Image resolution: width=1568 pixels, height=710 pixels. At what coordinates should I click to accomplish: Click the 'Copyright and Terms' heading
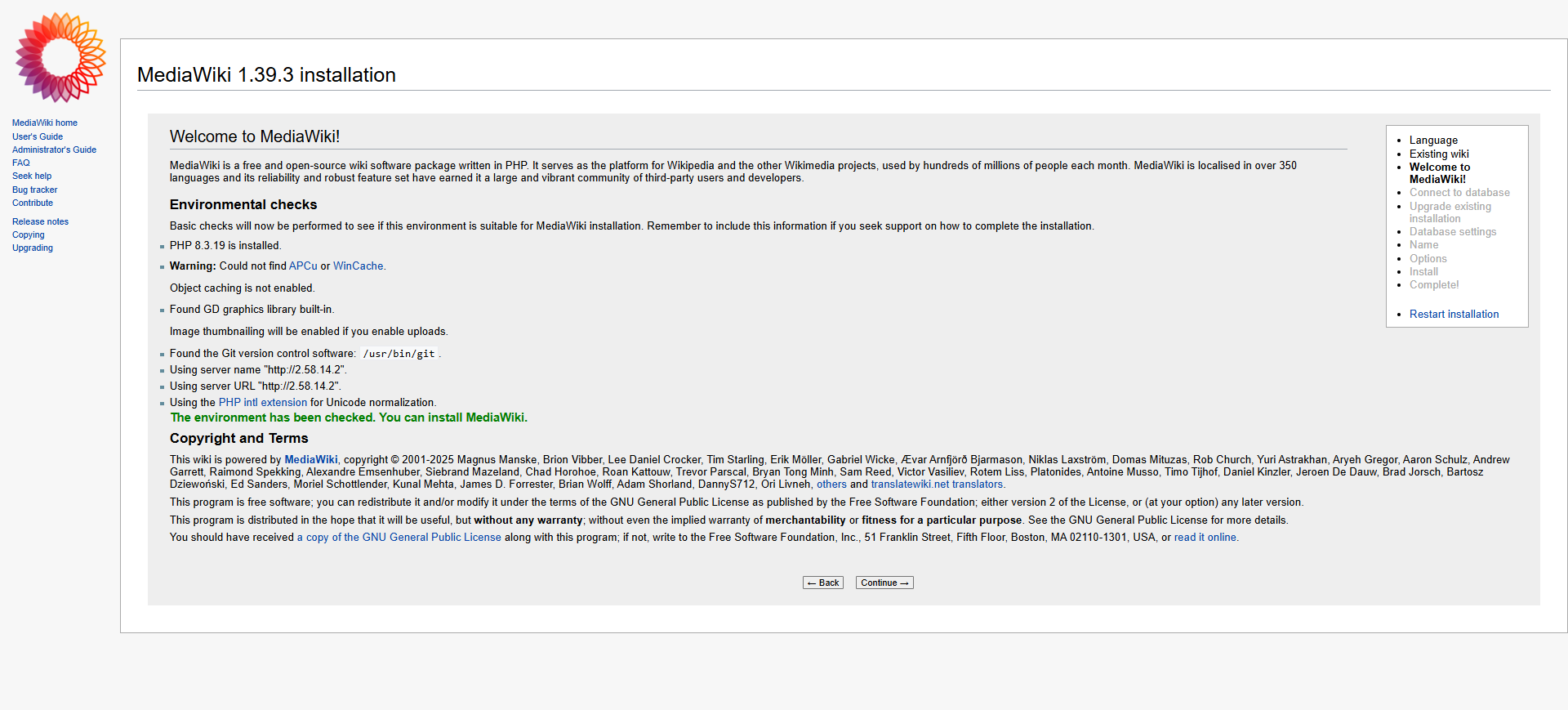click(x=239, y=439)
